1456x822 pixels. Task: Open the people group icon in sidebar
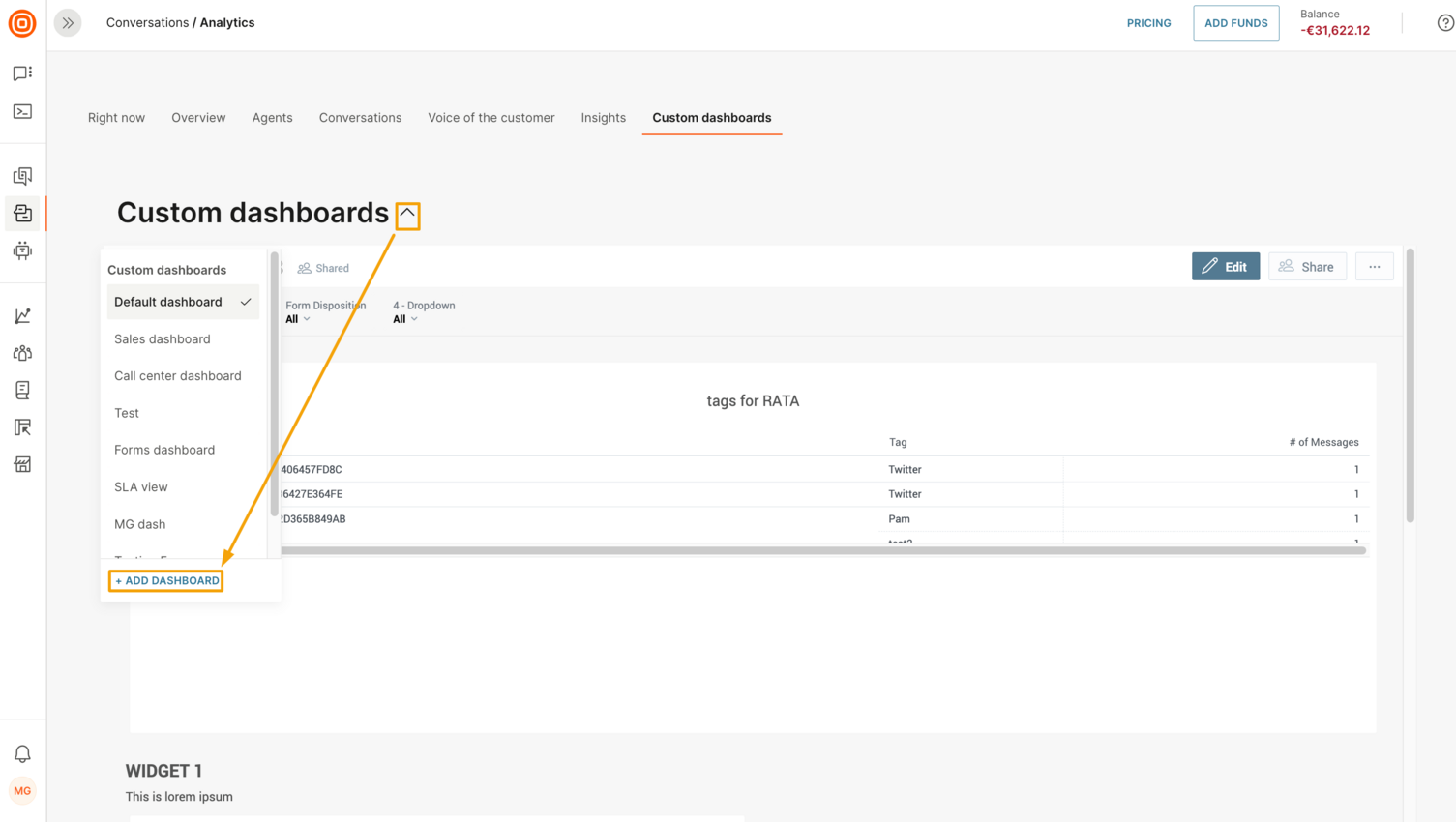[x=22, y=353]
